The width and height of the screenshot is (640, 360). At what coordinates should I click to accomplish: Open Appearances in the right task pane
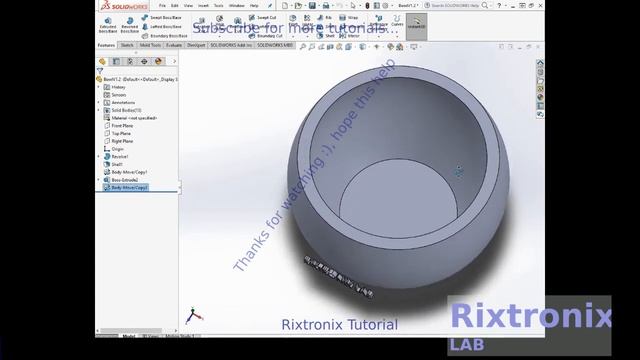[x=540, y=97]
